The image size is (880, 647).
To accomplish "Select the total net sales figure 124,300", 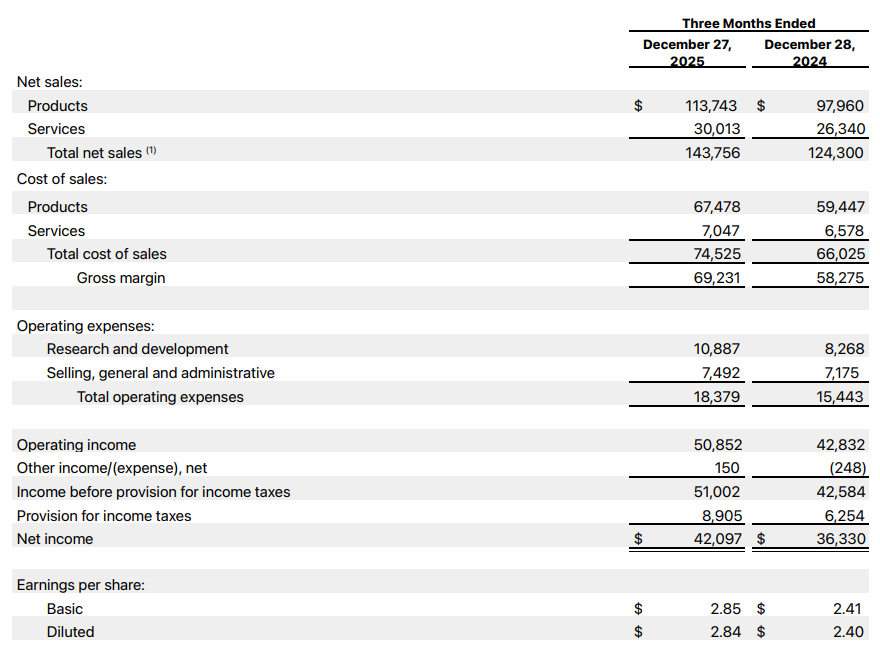I will pos(835,153).
